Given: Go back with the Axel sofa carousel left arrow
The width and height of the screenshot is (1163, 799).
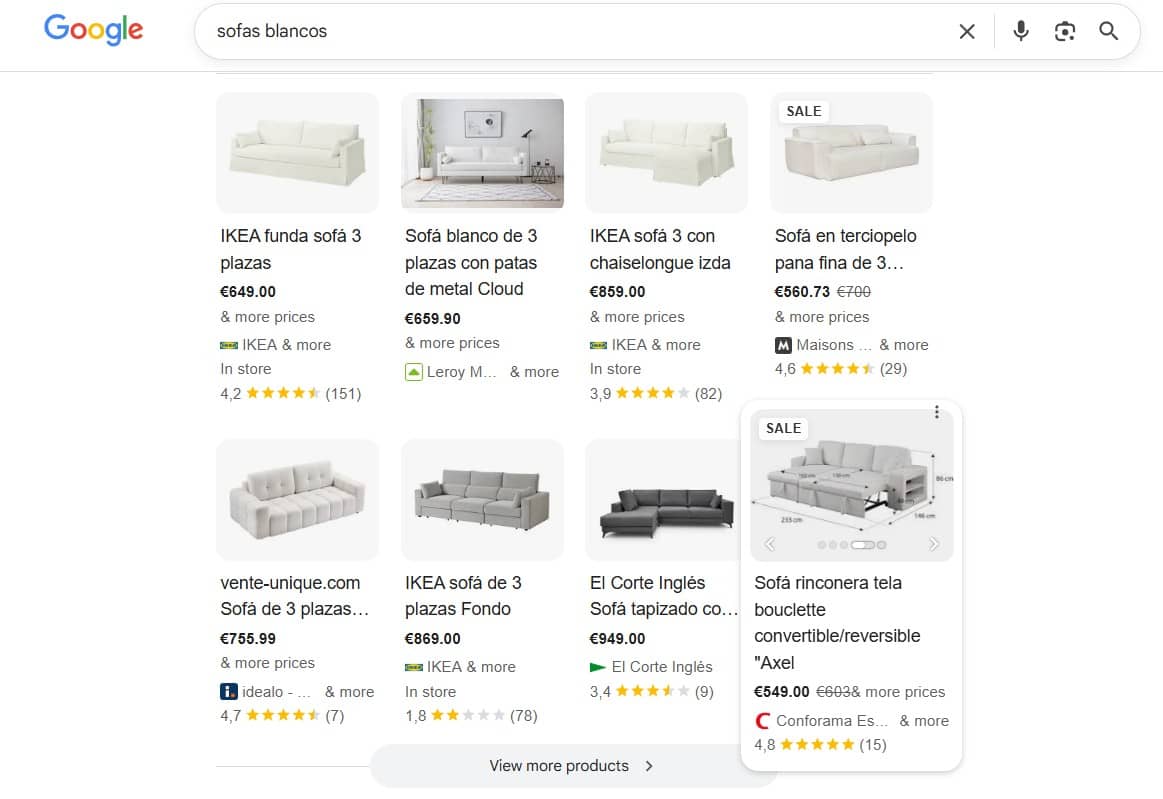Looking at the screenshot, I should click(769, 544).
